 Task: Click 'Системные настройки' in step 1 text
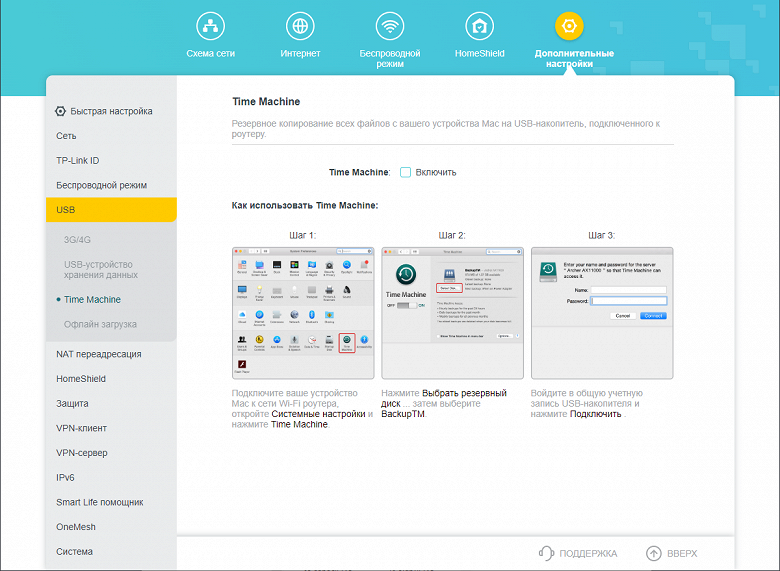point(318,414)
